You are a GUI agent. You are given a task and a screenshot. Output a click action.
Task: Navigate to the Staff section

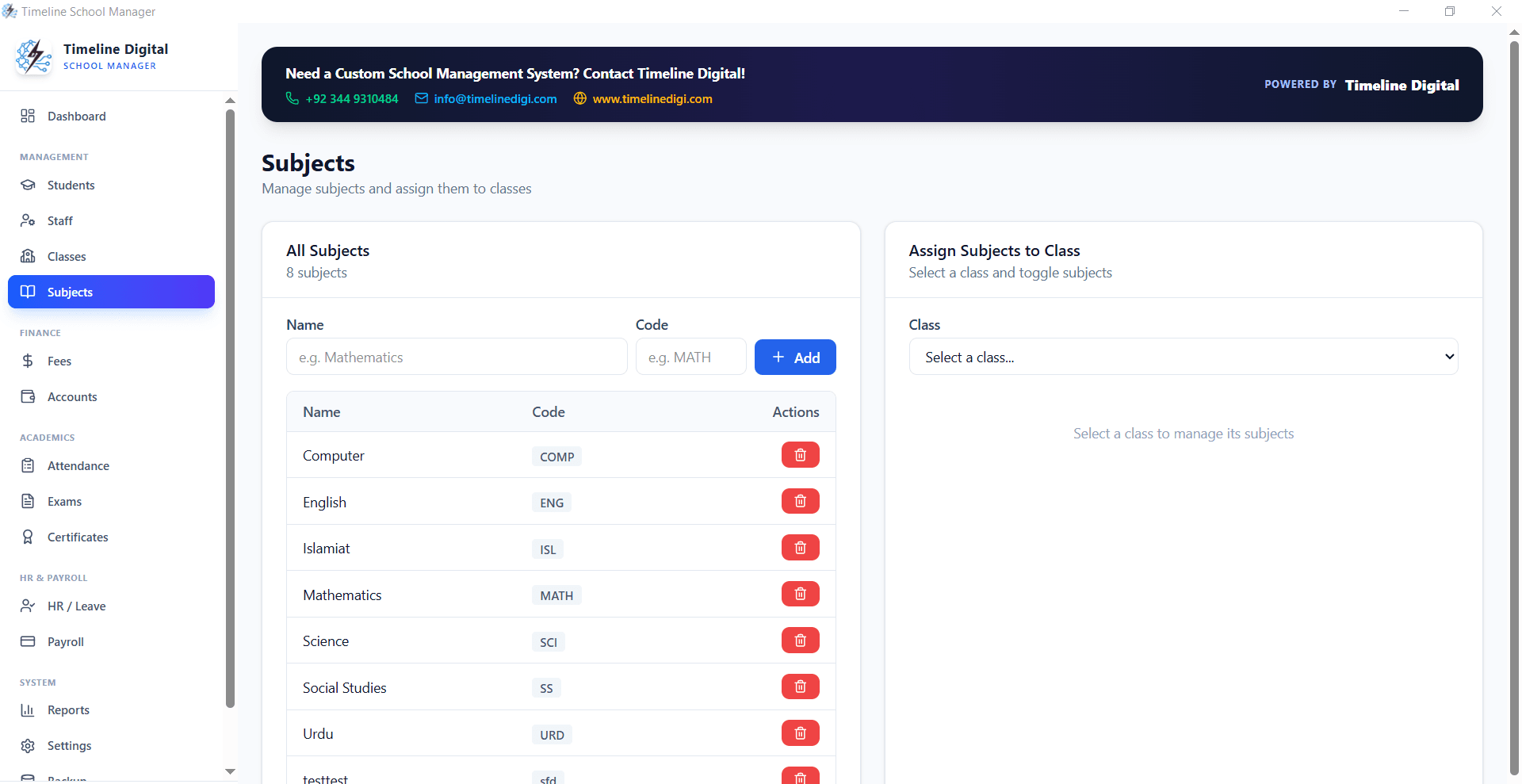coord(59,220)
